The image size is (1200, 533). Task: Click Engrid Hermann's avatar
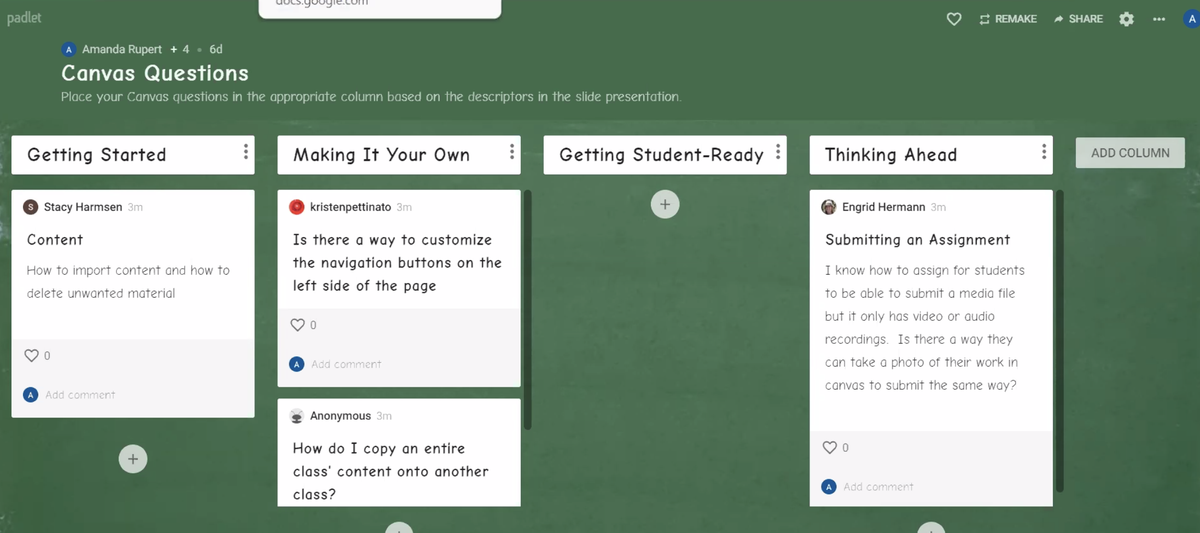tap(829, 207)
